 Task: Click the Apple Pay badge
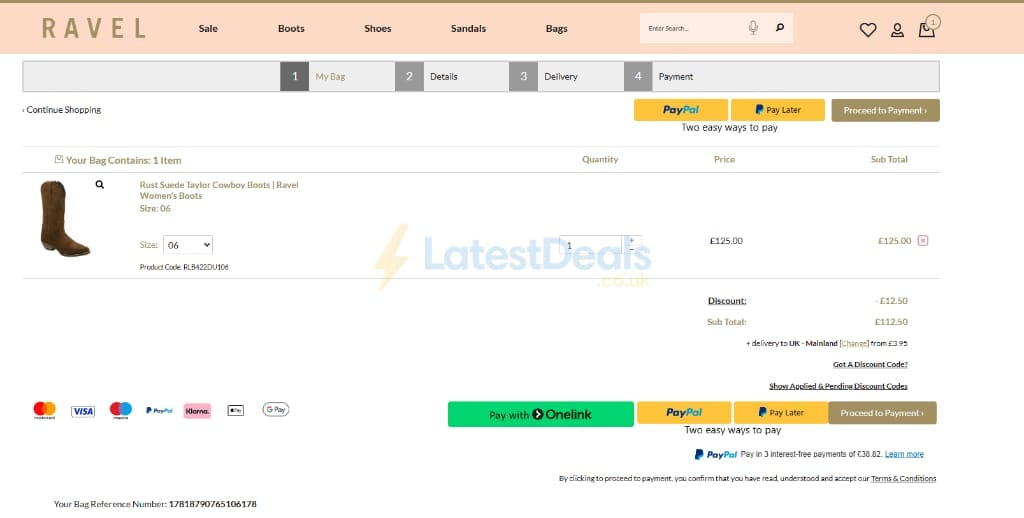click(x=236, y=410)
